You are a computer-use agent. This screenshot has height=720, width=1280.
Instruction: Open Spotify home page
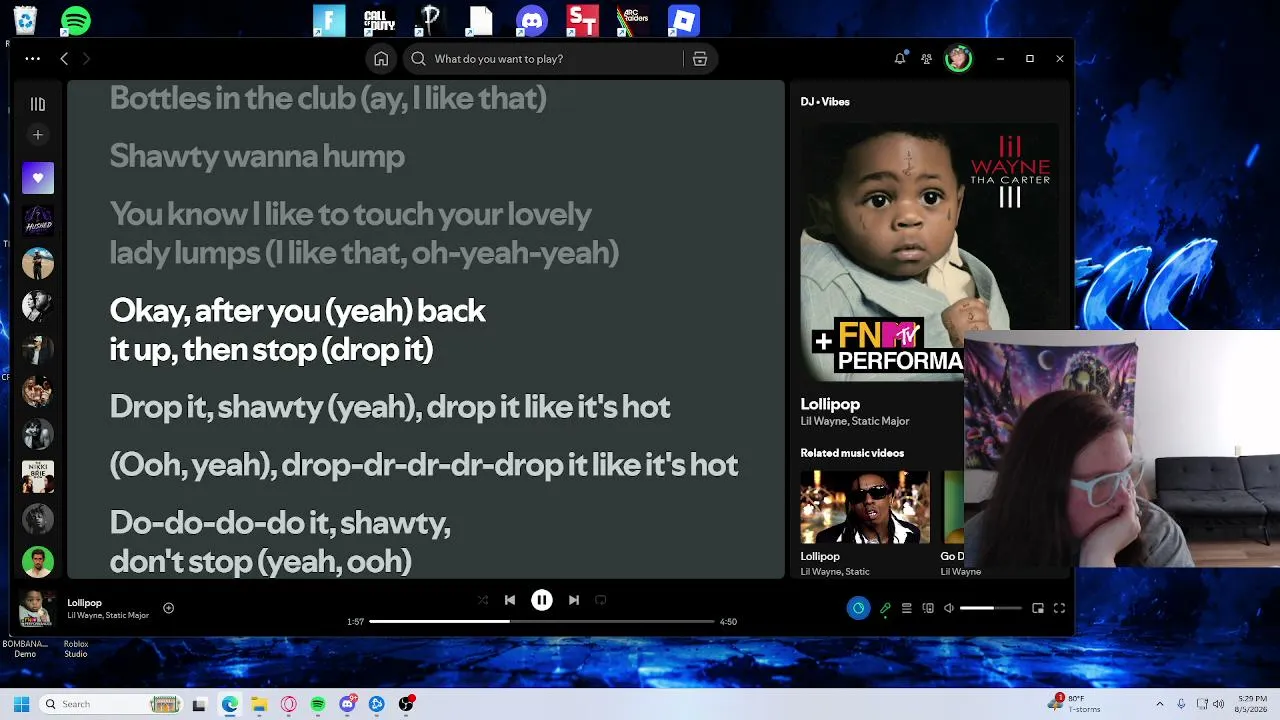tap(381, 59)
